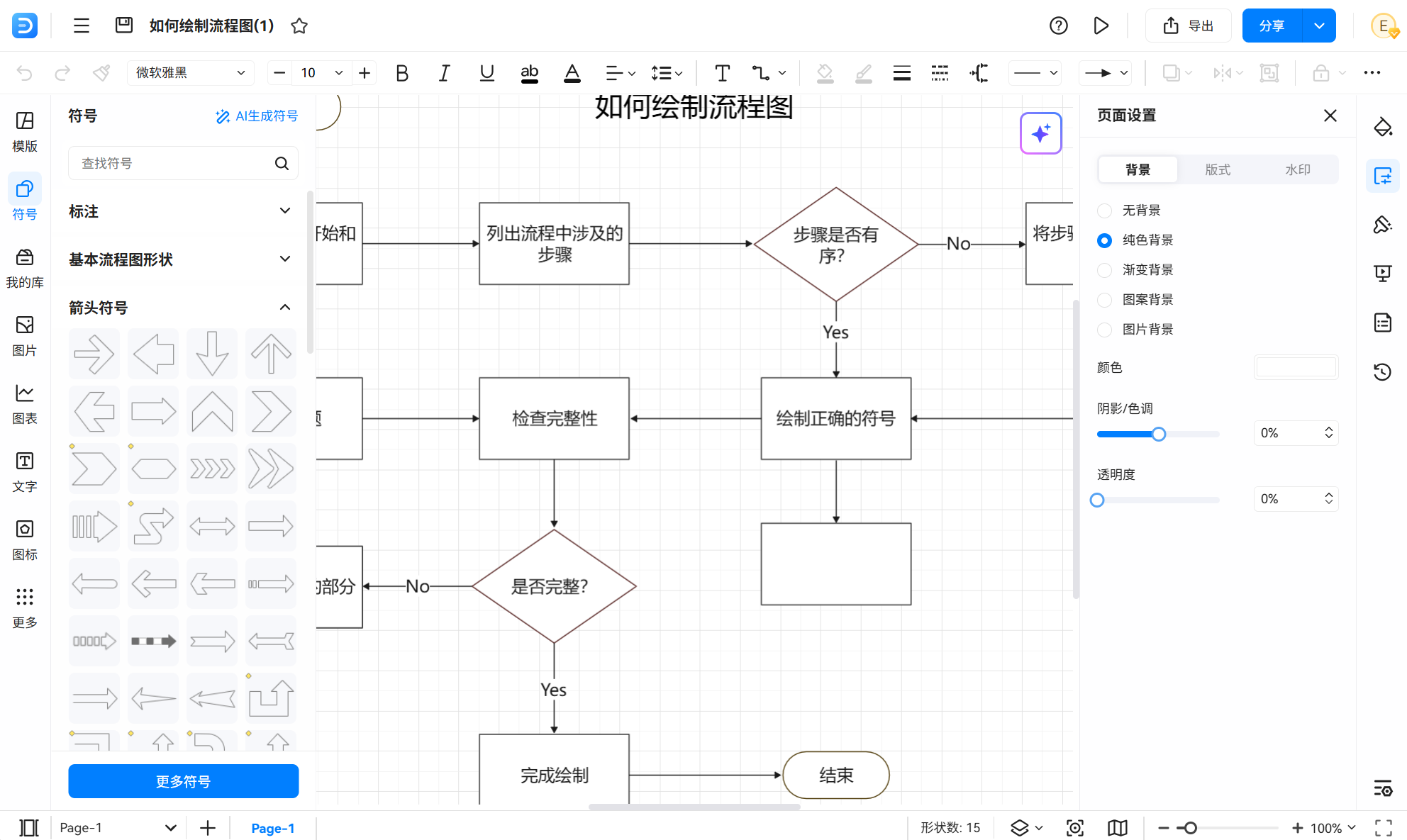The height and width of the screenshot is (840, 1407).
Task: Toggle underline formatting
Action: tap(486, 73)
